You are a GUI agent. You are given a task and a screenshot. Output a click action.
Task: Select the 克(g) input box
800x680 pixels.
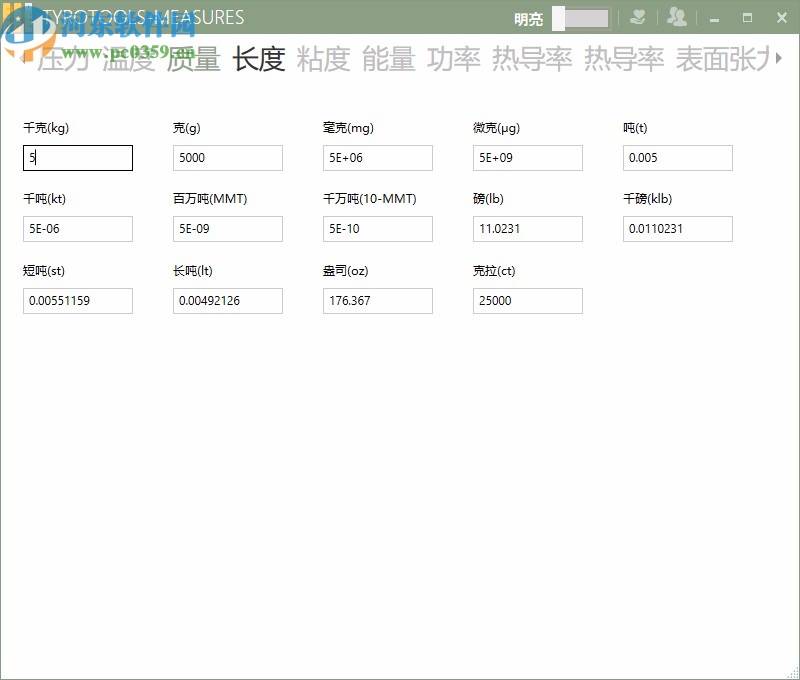click(228, 158)
